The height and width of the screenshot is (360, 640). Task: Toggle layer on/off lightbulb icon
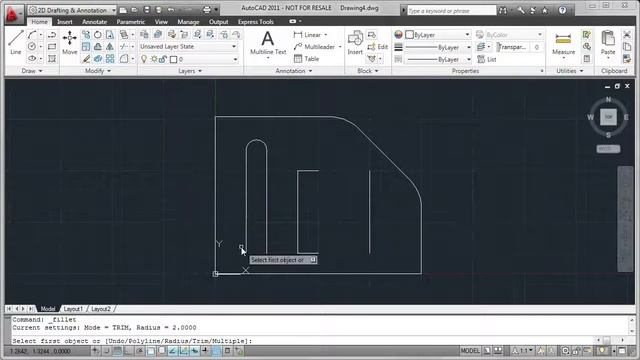[x=144, y=60]
